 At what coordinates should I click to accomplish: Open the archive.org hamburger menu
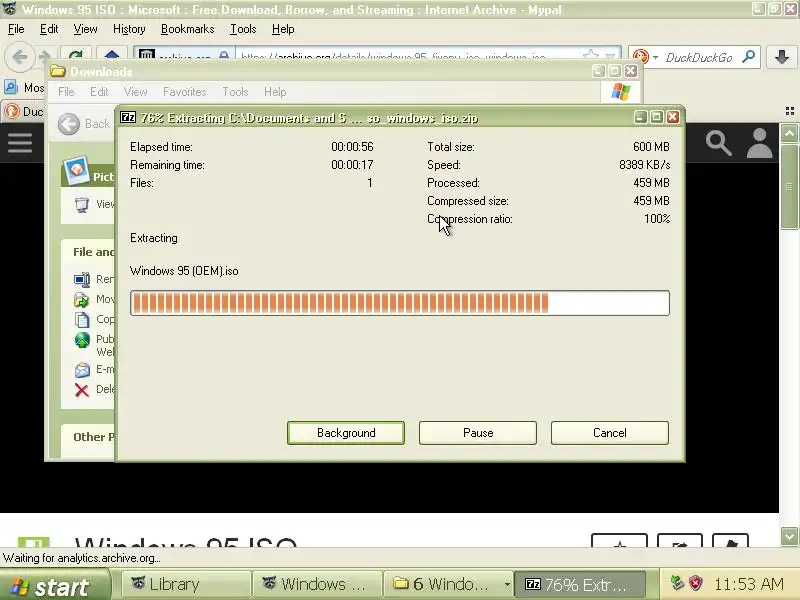pos(20,143)
